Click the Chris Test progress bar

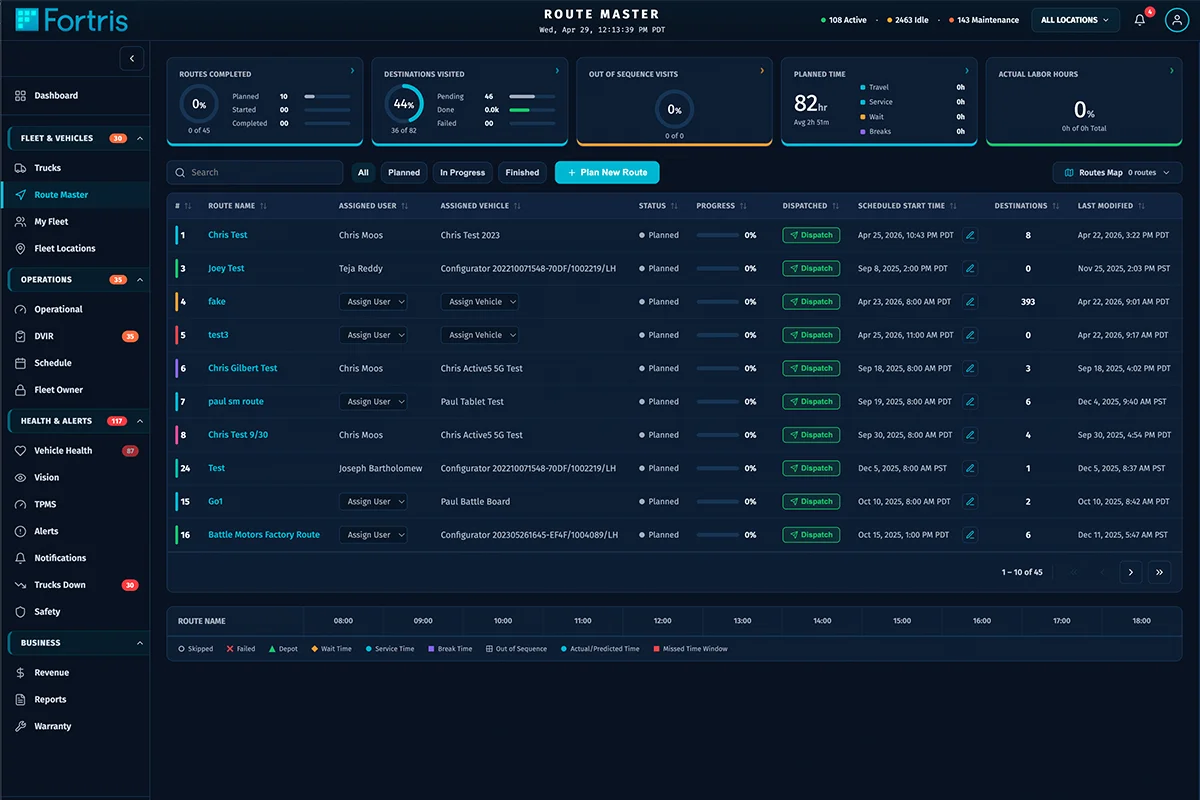(x=718, y=235)
